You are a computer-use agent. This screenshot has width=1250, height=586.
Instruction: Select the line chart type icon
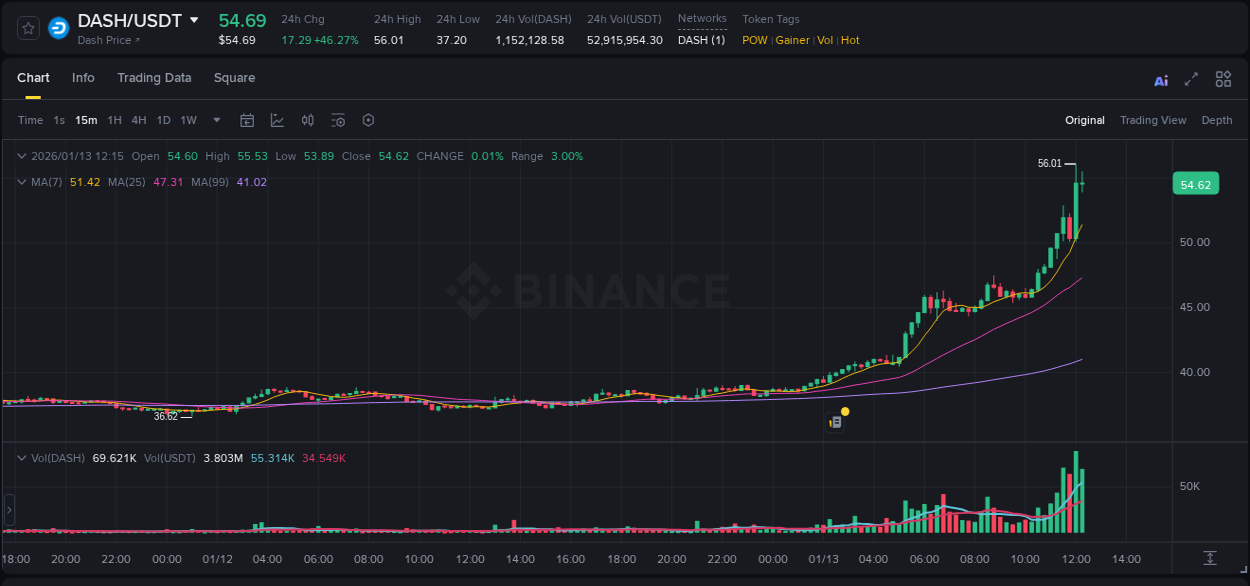(277, 120)
